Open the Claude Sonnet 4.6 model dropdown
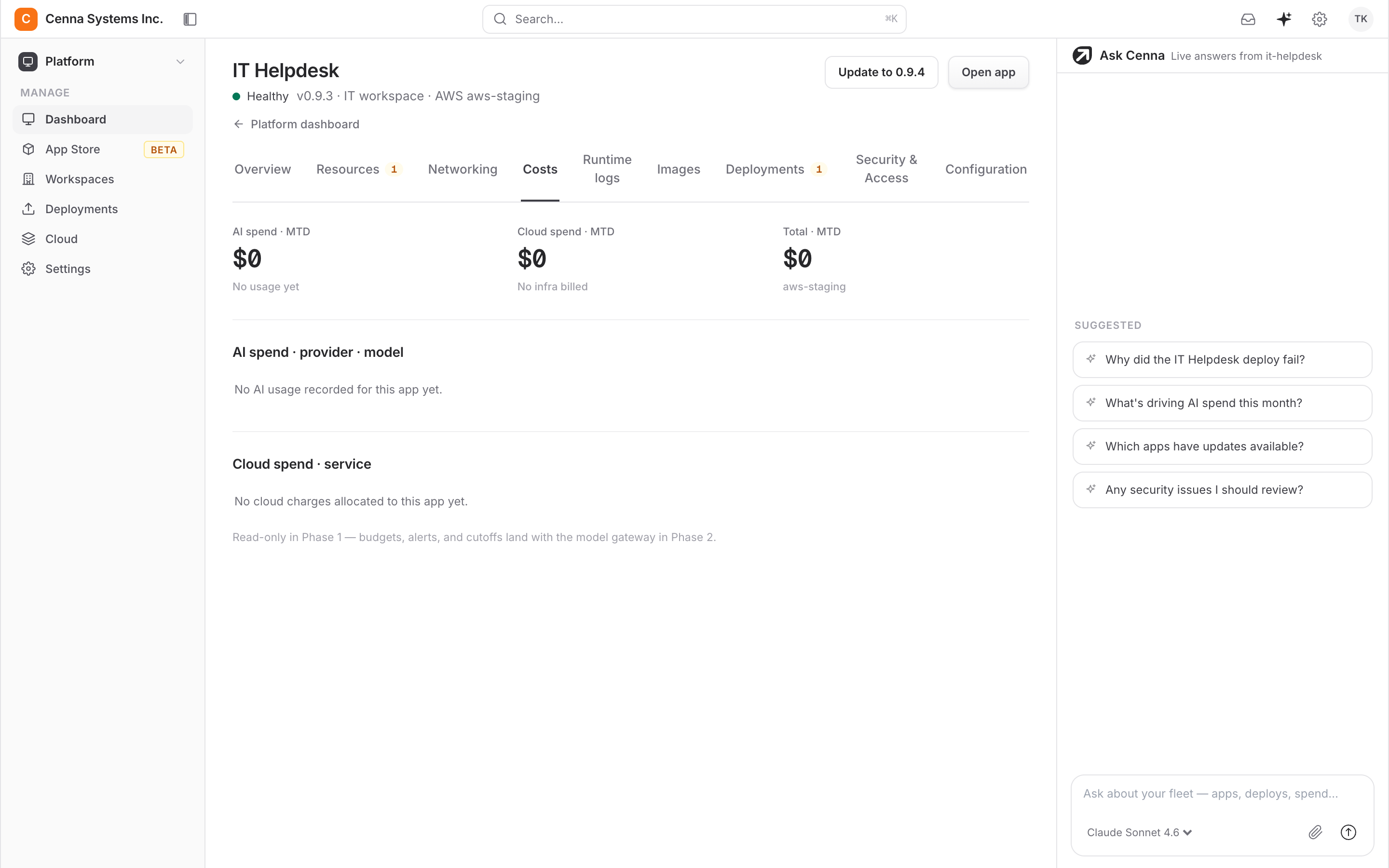1389x868 pixels. click(1139, 832)
